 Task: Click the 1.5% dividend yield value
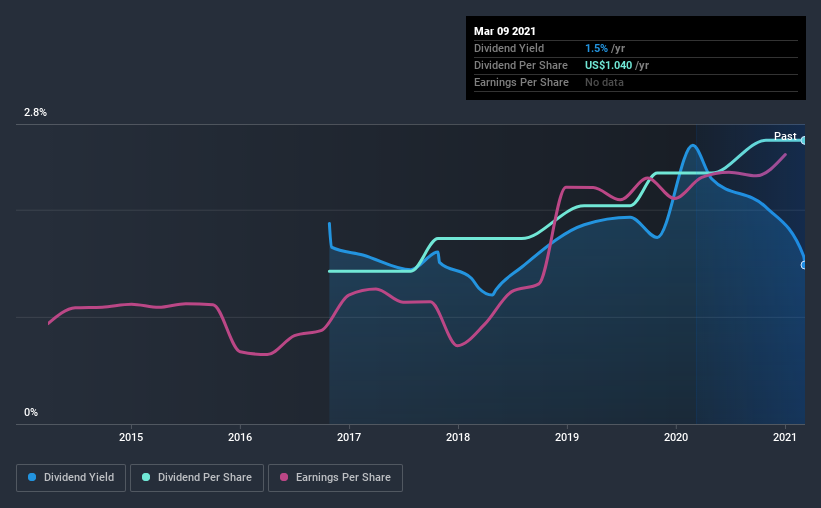tap(596, 48)
